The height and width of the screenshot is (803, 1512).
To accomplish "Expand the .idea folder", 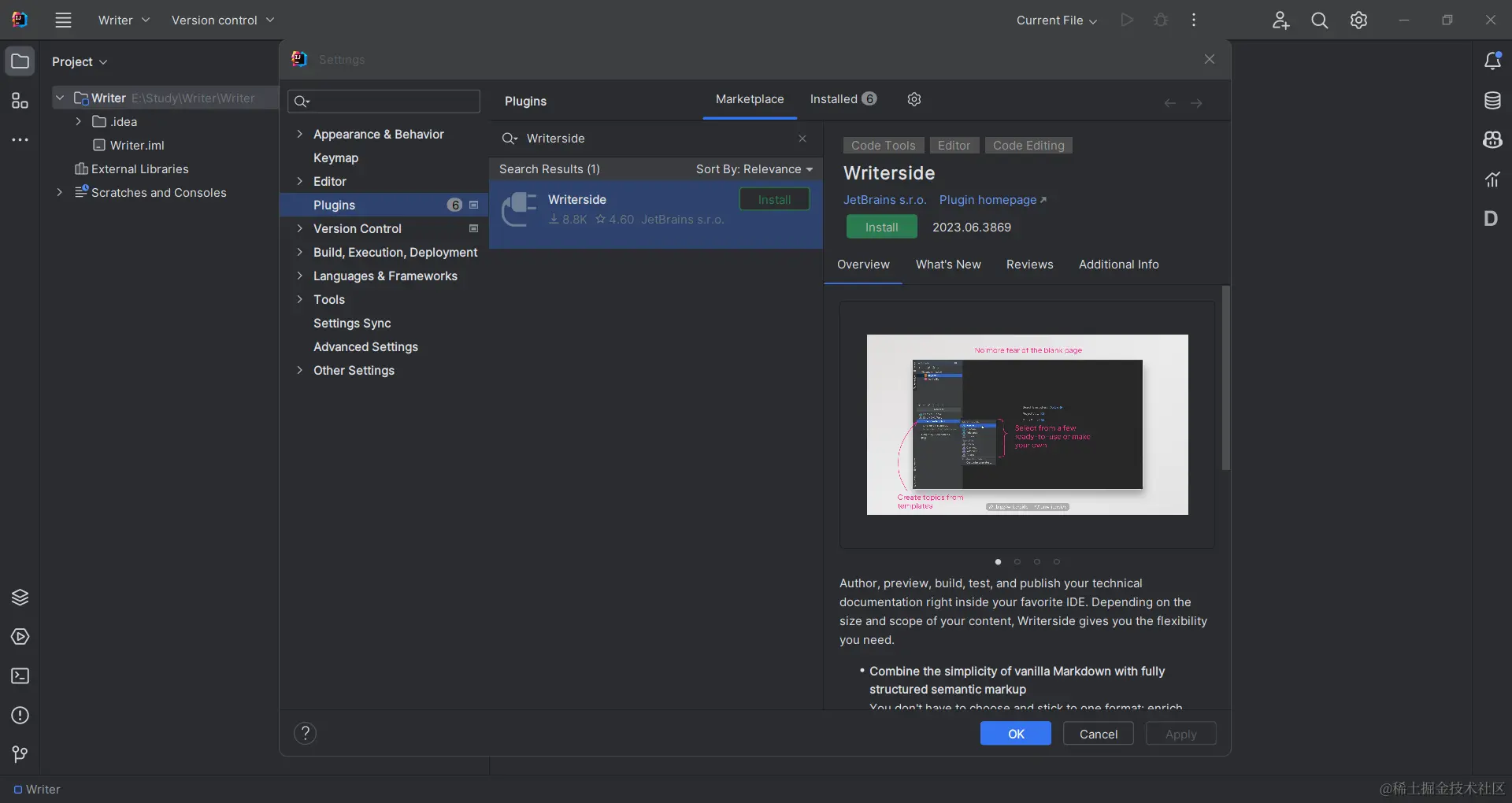I will 78,121.
